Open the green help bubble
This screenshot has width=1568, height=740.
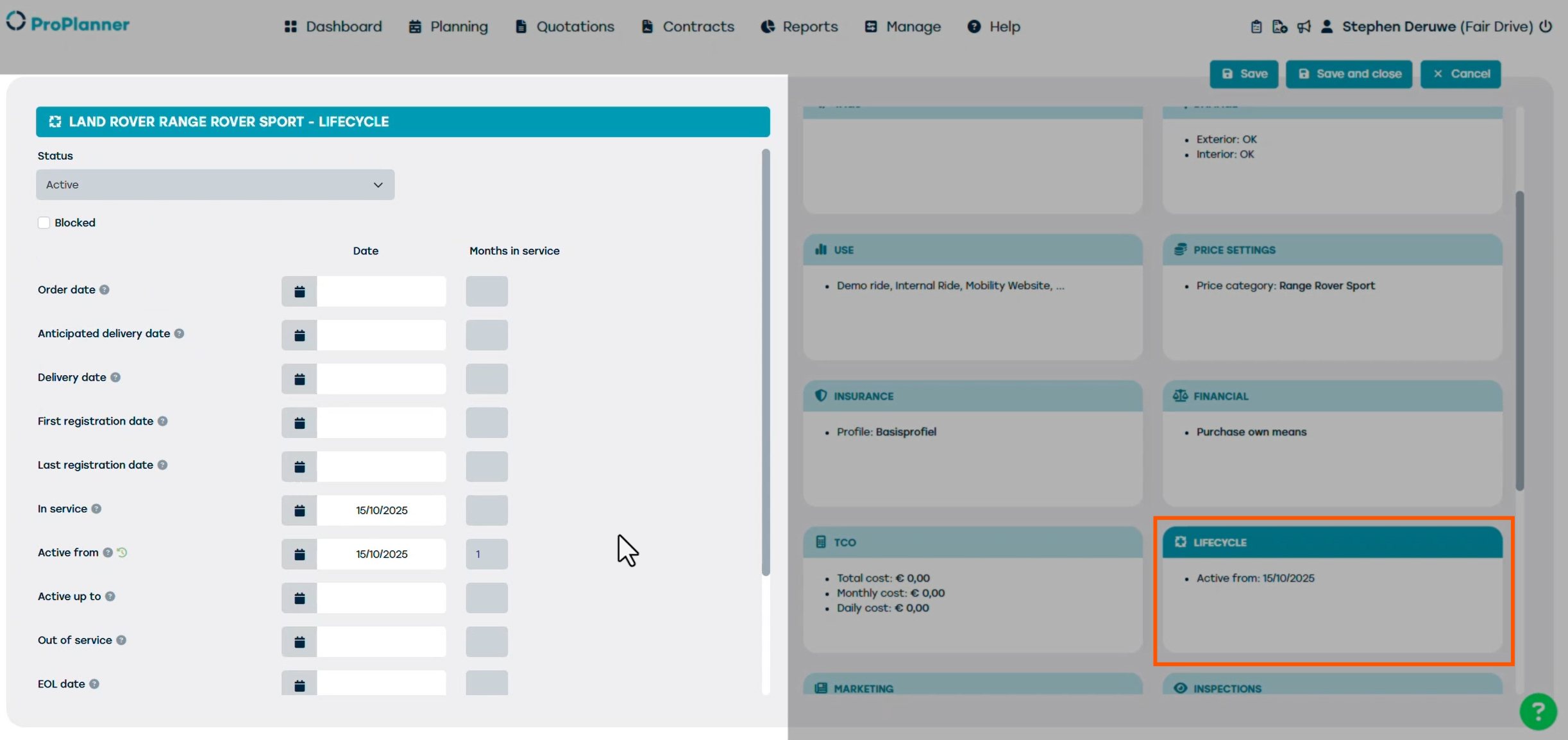pyautogui.click(x=1537, y=711)
